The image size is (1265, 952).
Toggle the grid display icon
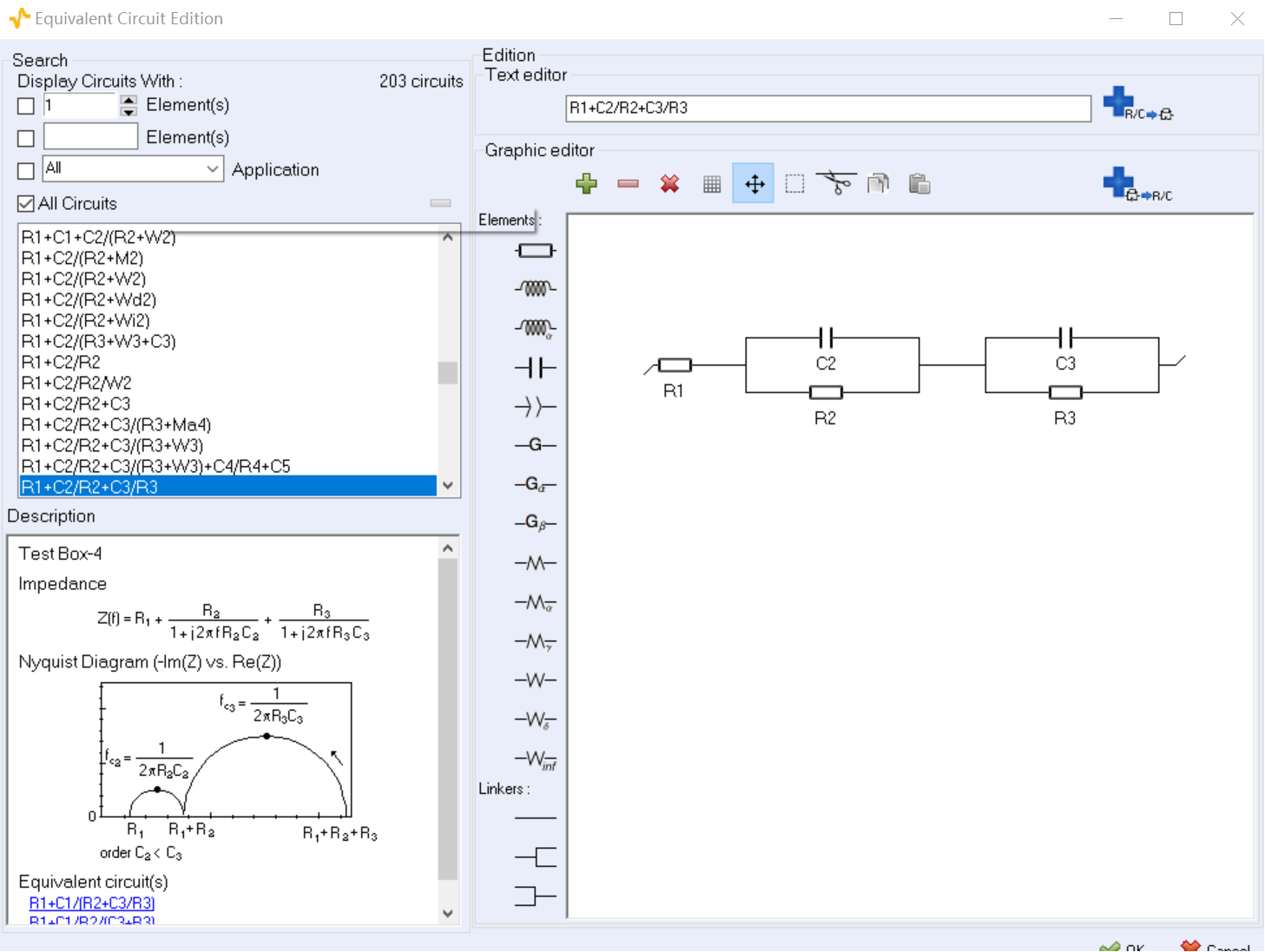712,184
